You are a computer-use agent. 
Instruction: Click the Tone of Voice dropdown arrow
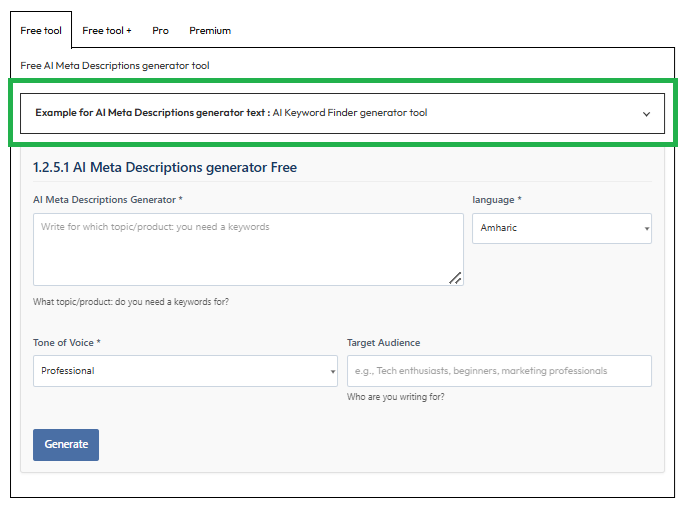pyautogui.click(x=333, y=372)
